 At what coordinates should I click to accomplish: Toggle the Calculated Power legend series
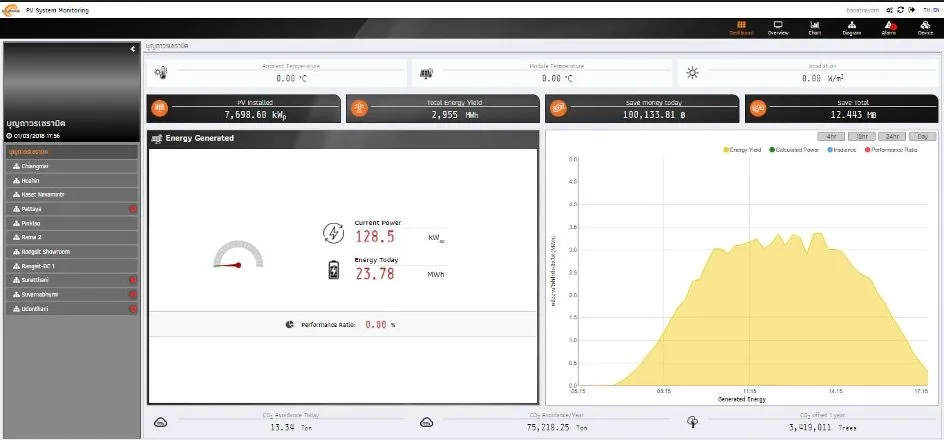794,150
